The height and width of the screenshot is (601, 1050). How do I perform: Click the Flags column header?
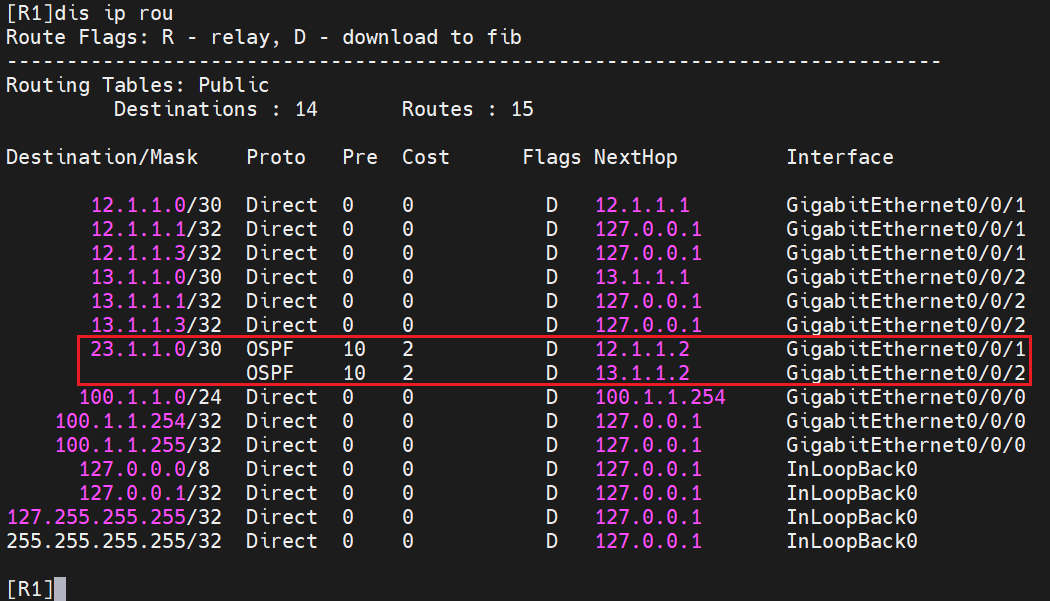551,157
